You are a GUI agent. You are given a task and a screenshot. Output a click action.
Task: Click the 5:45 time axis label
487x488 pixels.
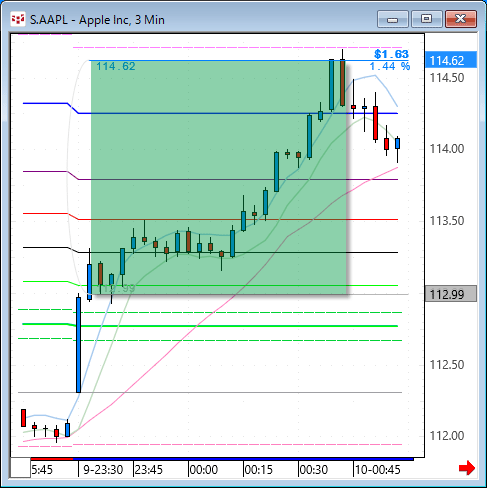coord(42,470)
